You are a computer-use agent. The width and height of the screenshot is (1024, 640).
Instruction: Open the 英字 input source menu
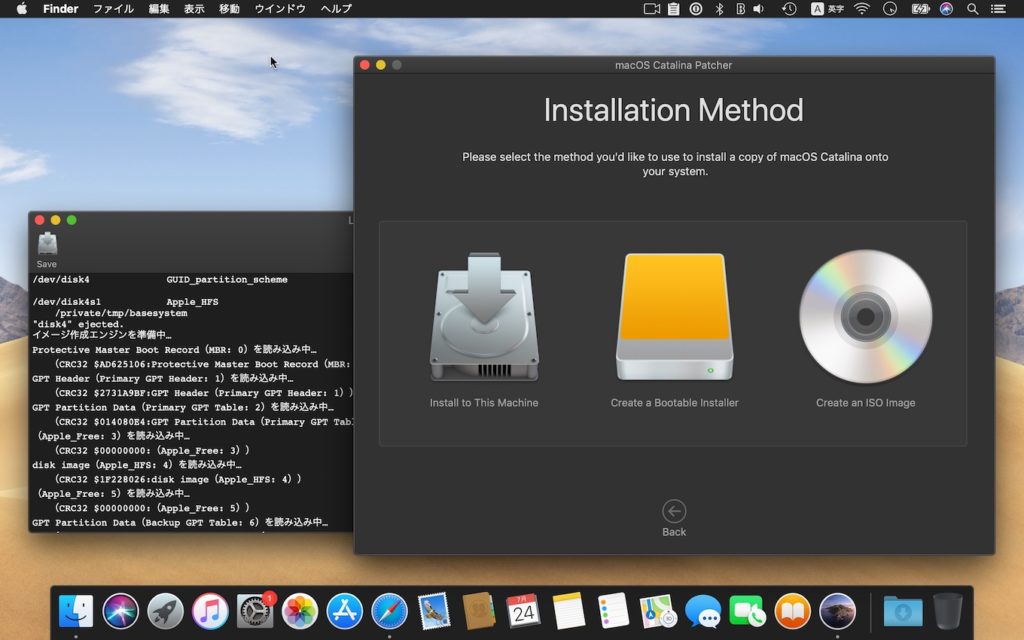[826, 9]
